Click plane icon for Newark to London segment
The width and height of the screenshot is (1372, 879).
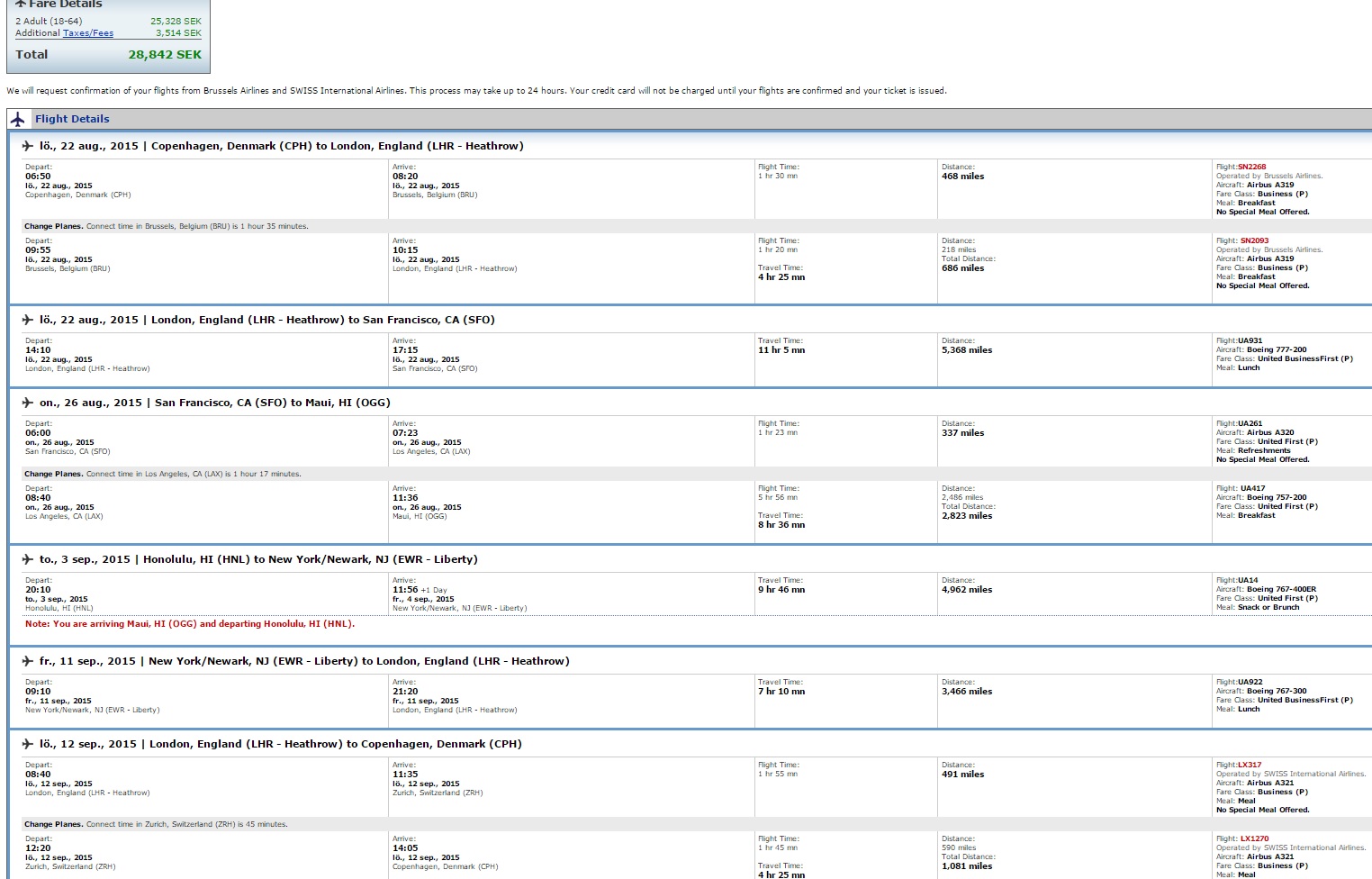[27, 661]
